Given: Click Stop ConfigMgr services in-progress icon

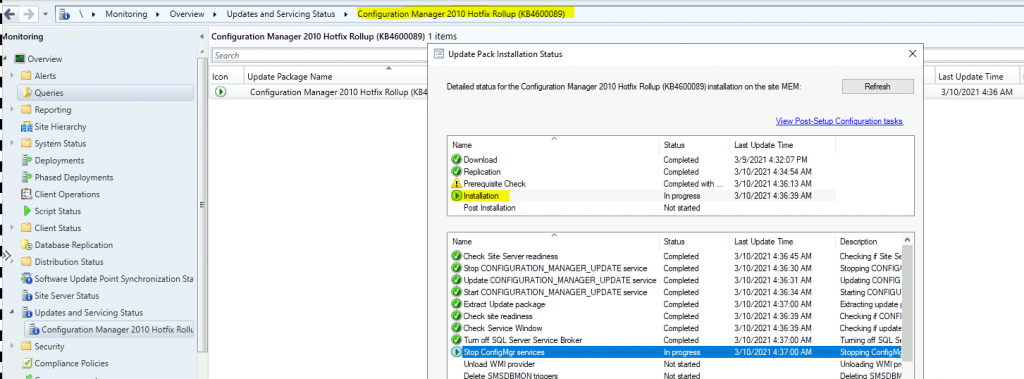Looking at the screenshot, I should [x=456, y=352].
